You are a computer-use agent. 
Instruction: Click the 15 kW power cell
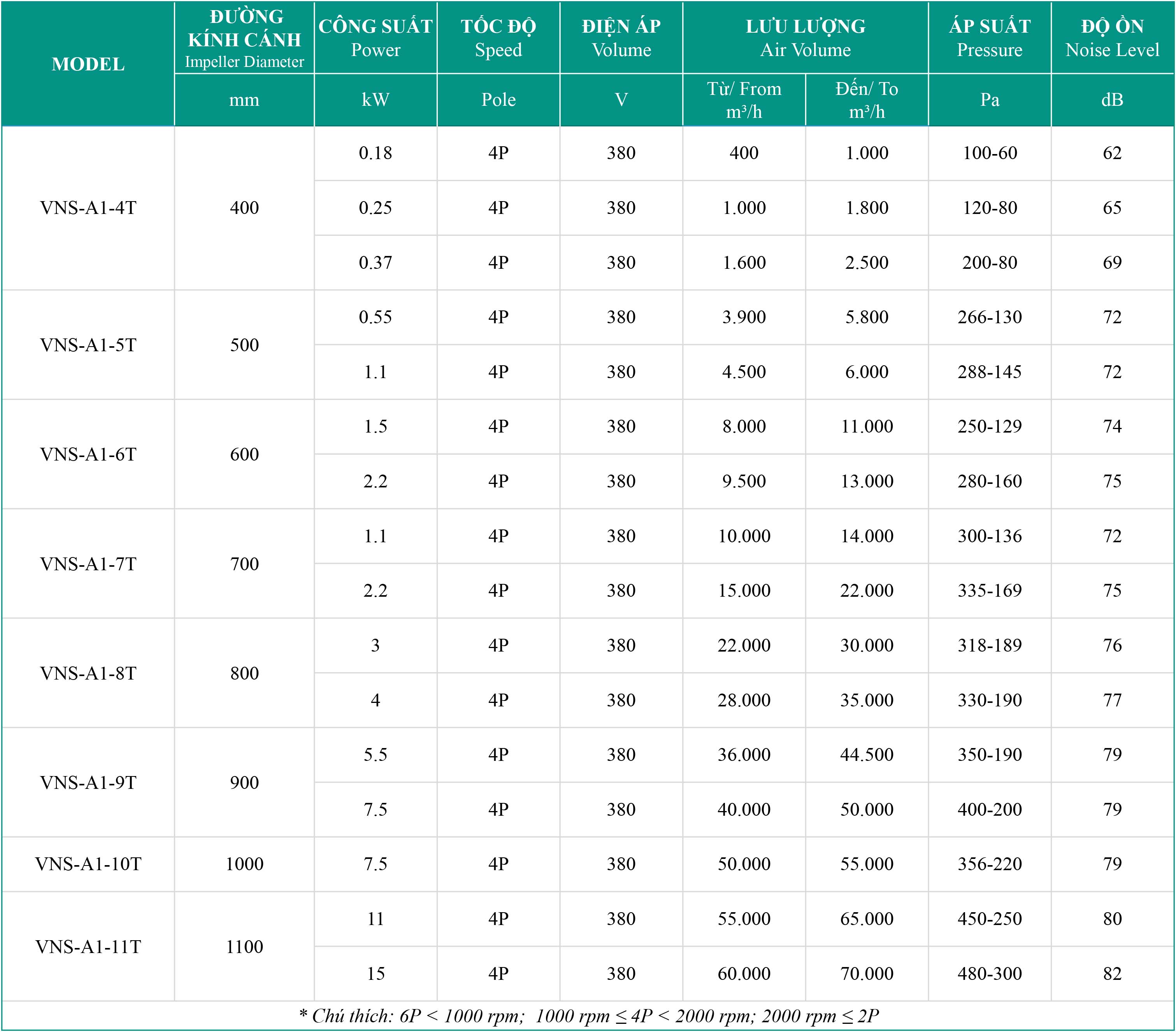click(x=376, y=973)
